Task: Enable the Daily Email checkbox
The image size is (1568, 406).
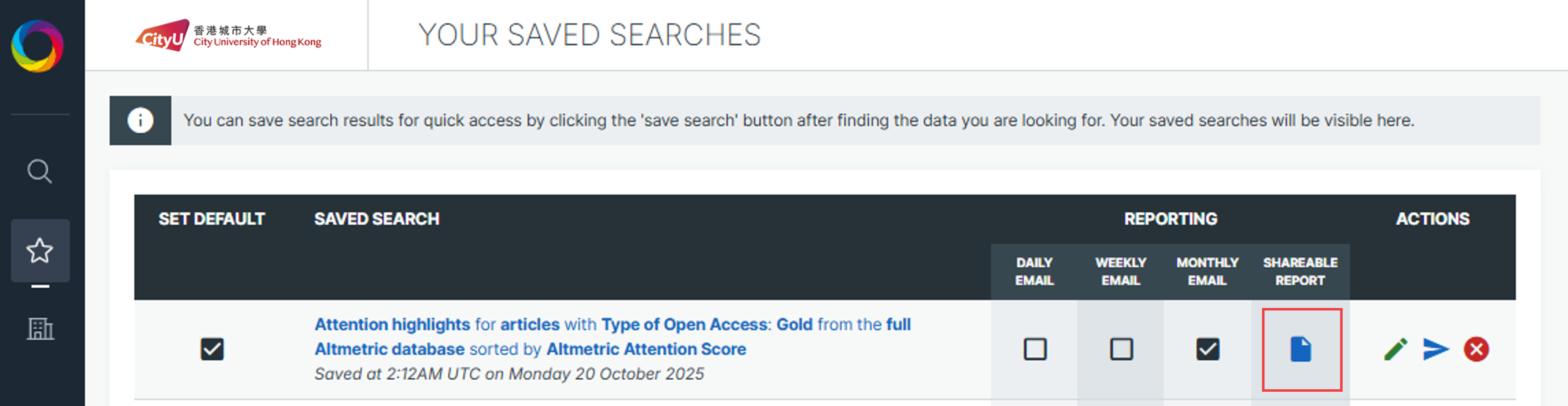Action: [1035, 349]
